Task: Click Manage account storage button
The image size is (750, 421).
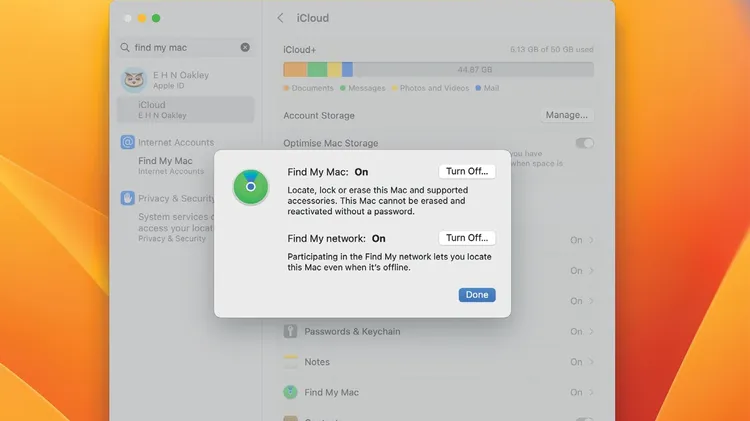Action: point(567,115)
